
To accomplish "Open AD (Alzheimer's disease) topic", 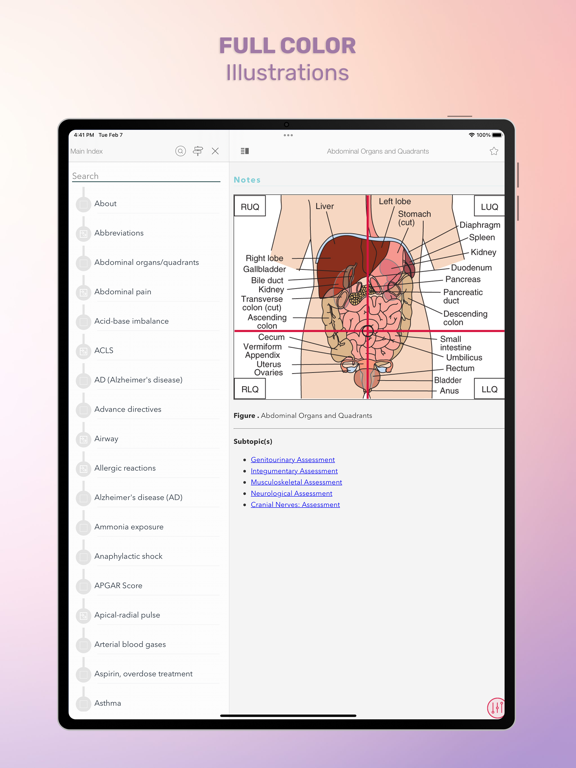I will click(x=138, y=380).
